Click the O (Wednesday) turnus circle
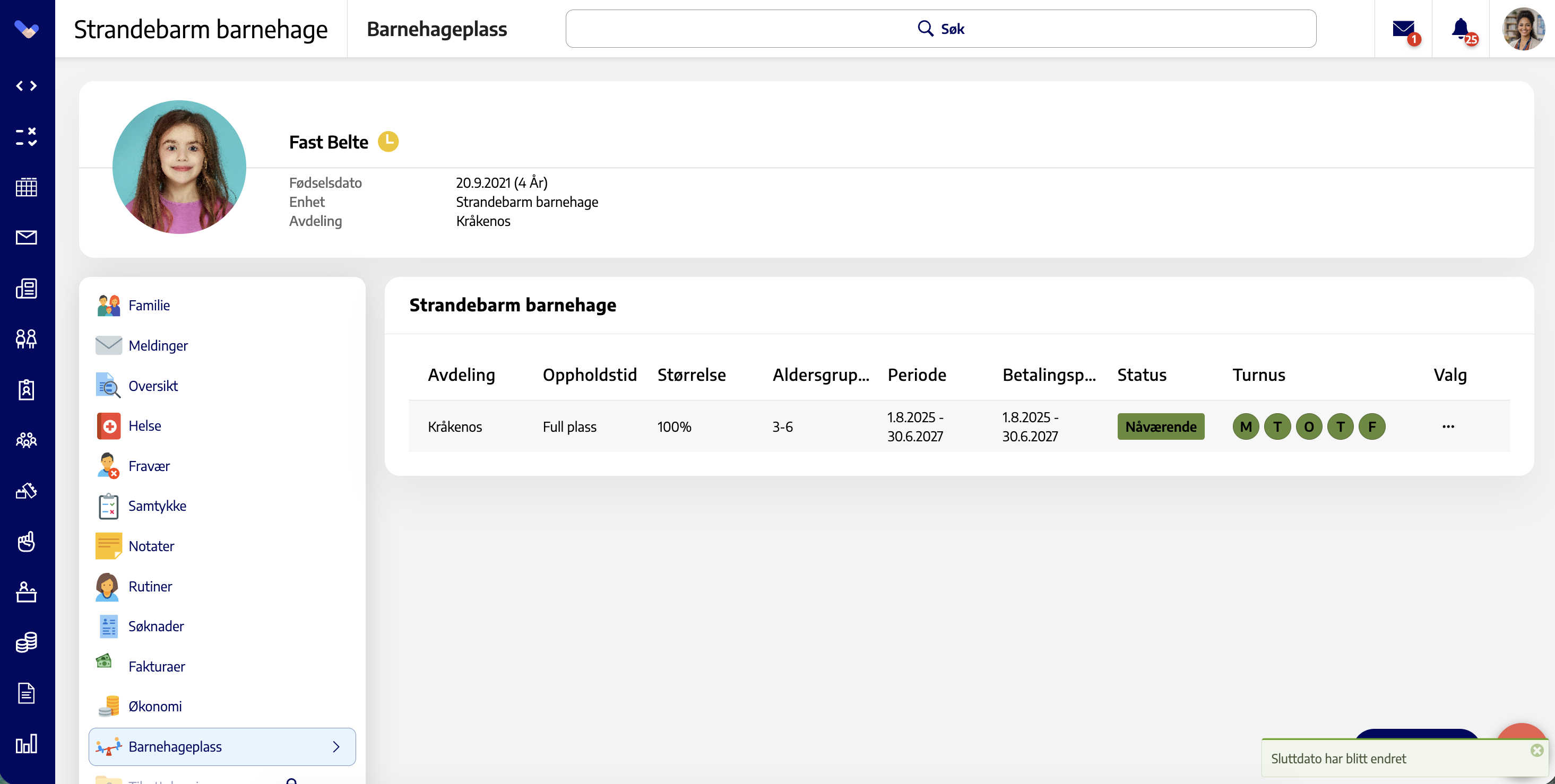 [x=1309, y=426]
